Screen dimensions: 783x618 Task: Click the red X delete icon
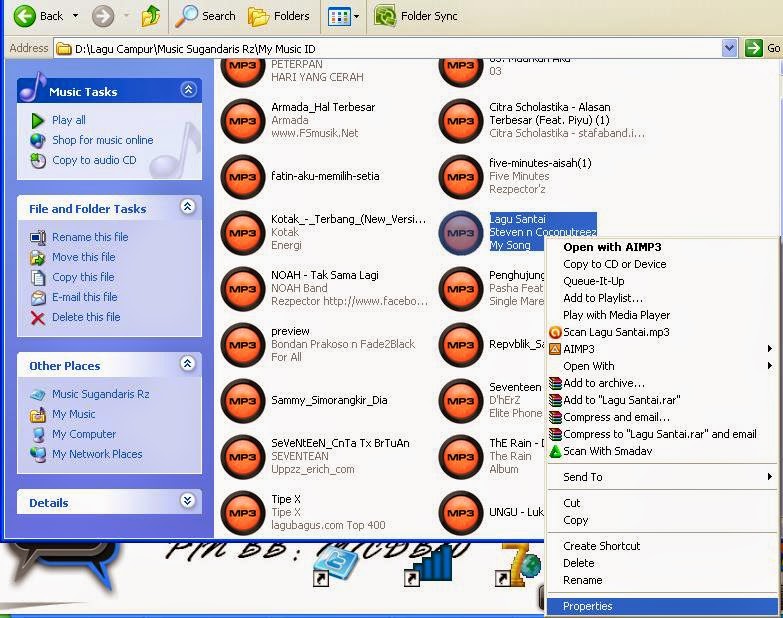click(x=38, y=317)
